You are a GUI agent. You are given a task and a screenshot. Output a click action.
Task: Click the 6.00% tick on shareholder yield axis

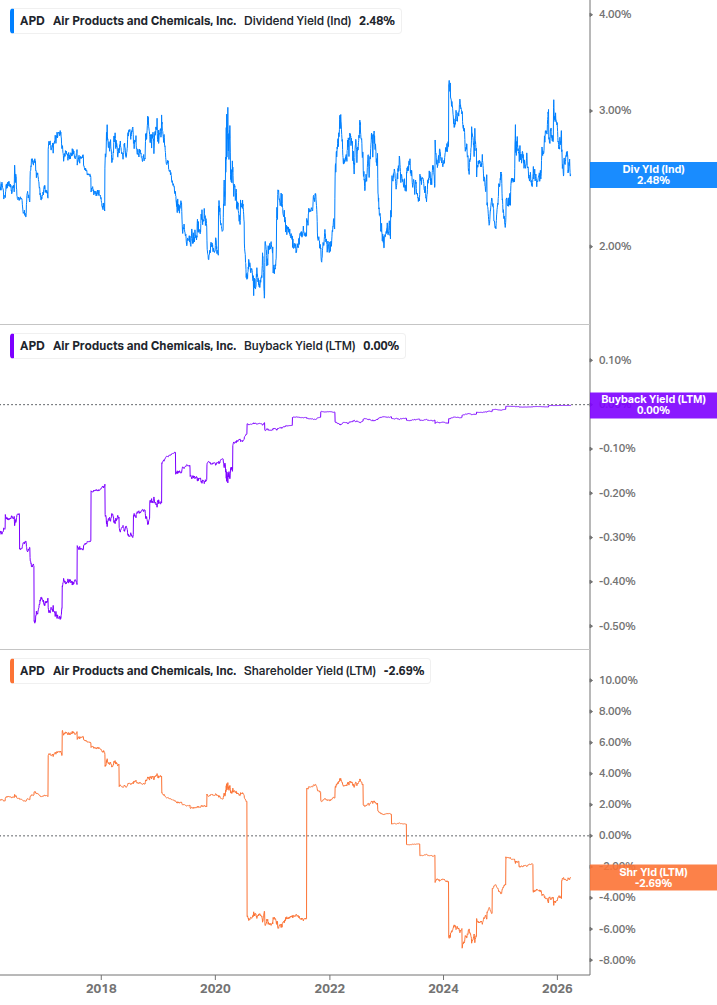(615, 742)
